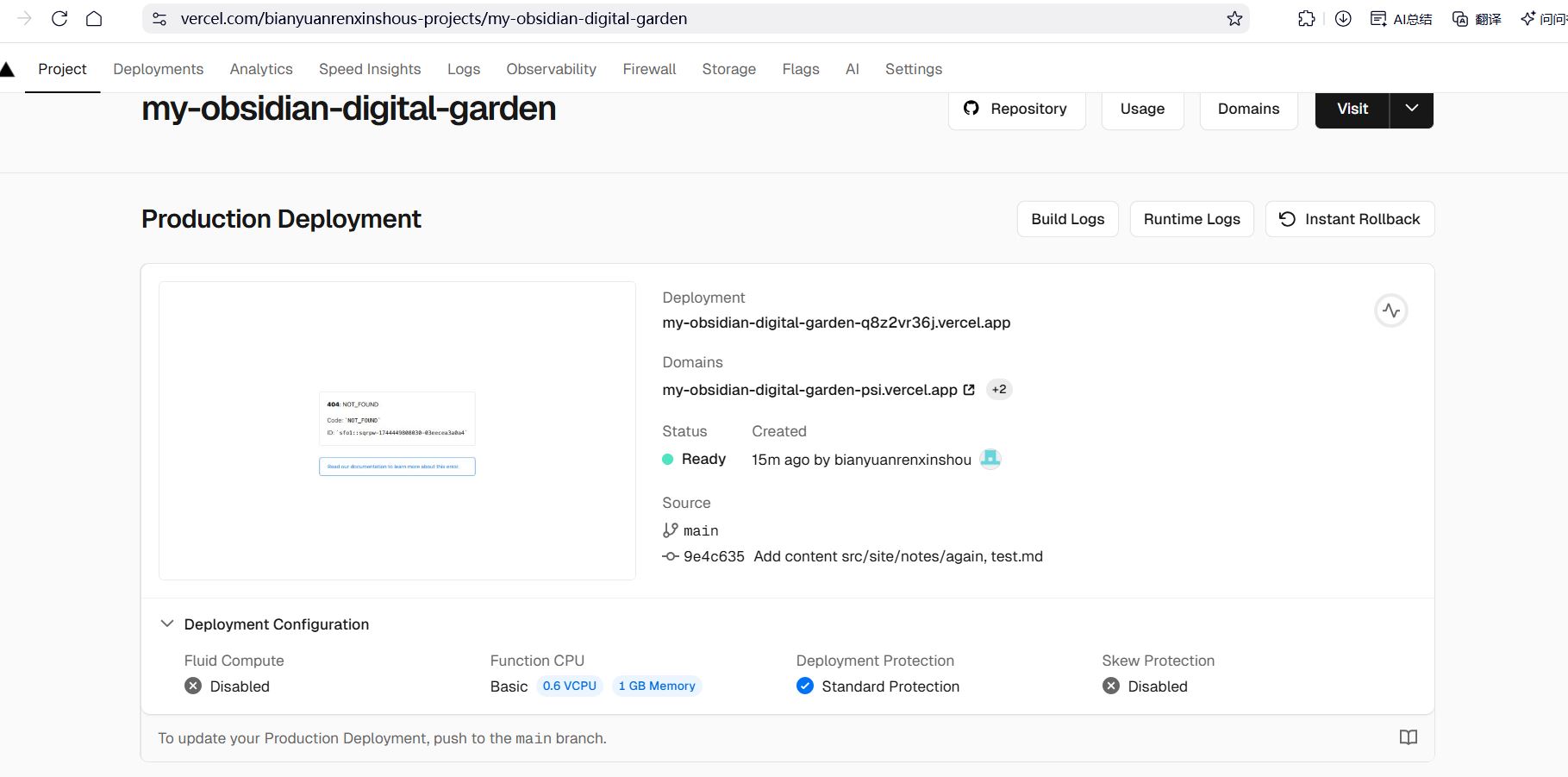This screenshot has height=777, width=1568.
Task: Open the AI tab
Action: pos(853,69)
